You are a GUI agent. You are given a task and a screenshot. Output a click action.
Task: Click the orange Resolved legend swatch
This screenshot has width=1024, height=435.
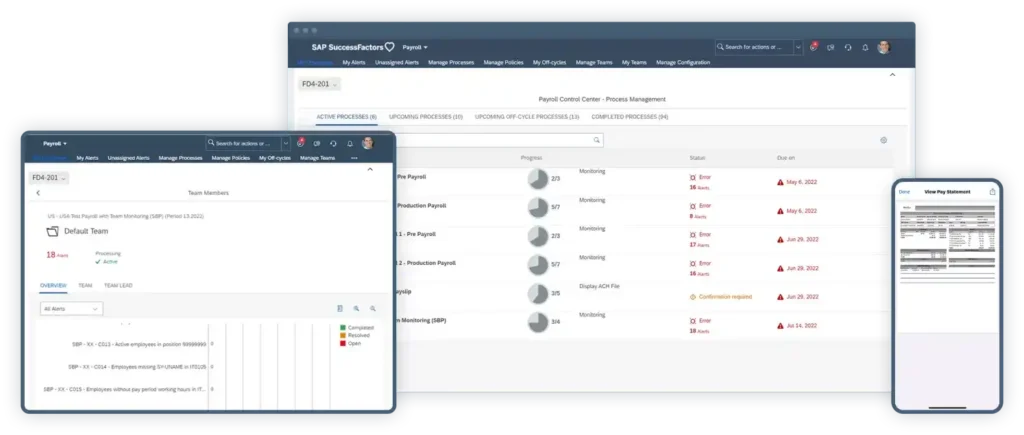(x=343, y=336)
